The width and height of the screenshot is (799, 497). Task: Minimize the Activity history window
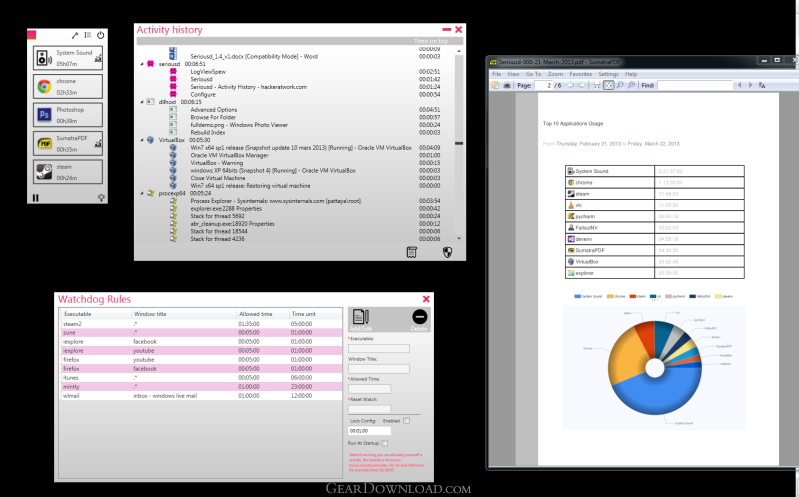(446, 30)
